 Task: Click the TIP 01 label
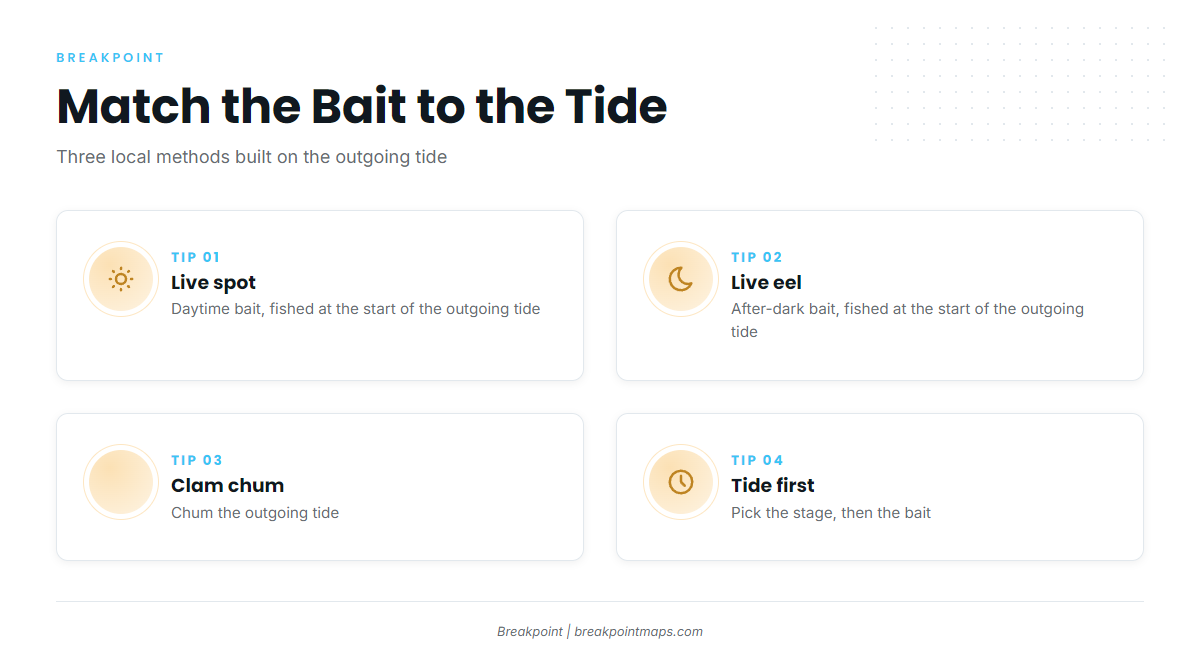[x=196, y=257]
